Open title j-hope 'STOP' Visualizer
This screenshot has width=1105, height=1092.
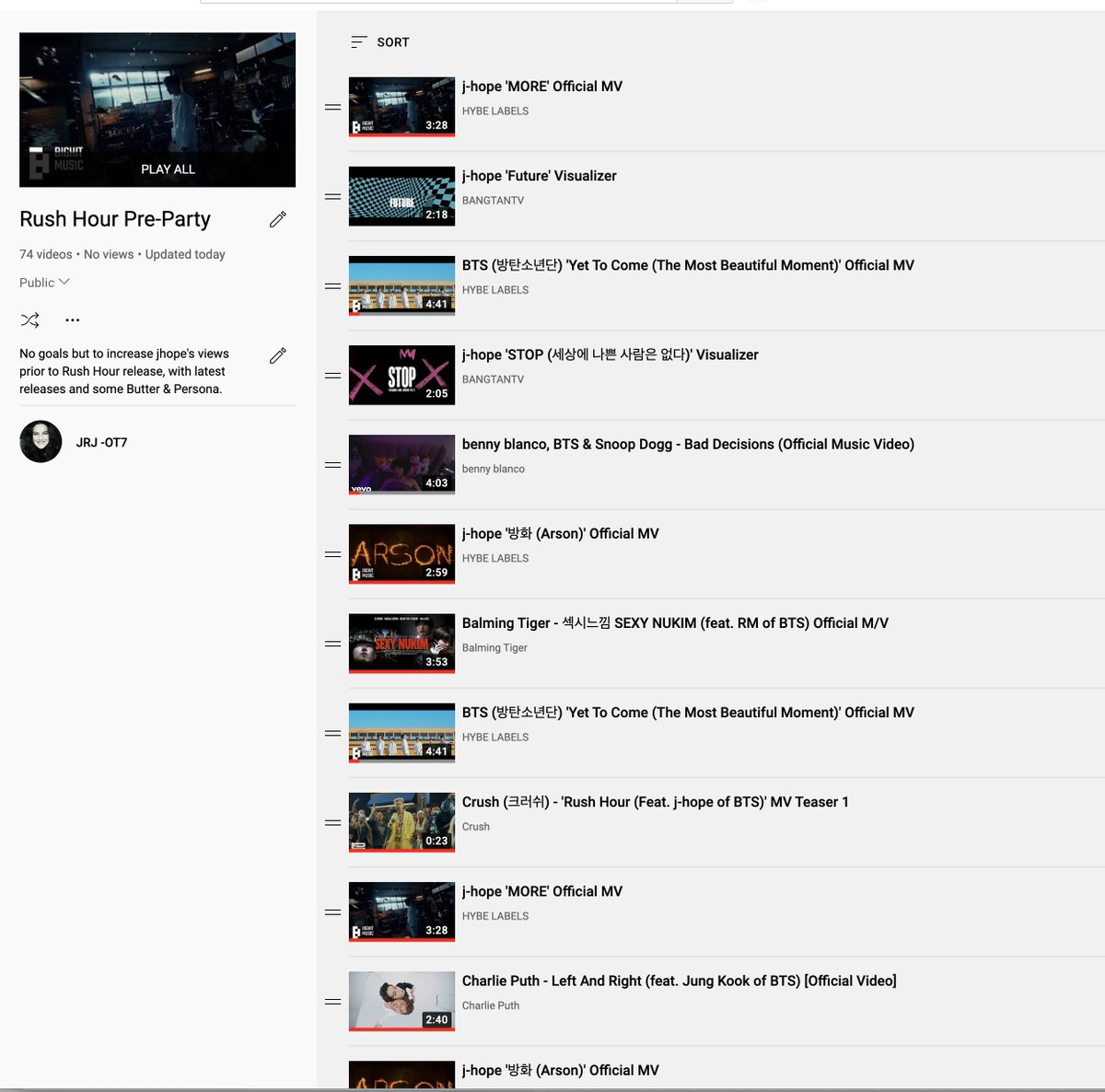tap(611, 354)
